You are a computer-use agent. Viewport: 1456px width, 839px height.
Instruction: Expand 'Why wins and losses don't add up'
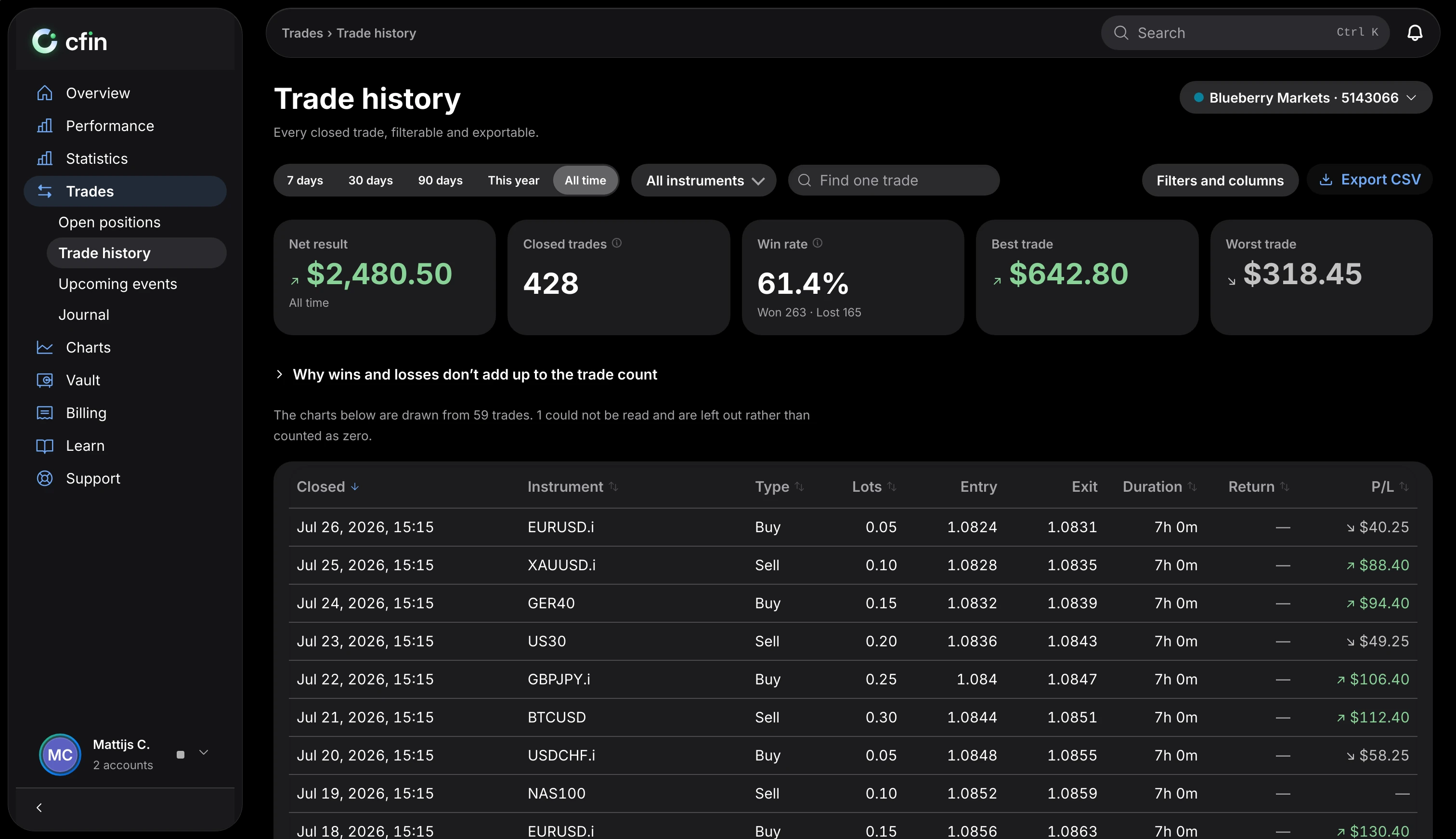tap(467, 375)
